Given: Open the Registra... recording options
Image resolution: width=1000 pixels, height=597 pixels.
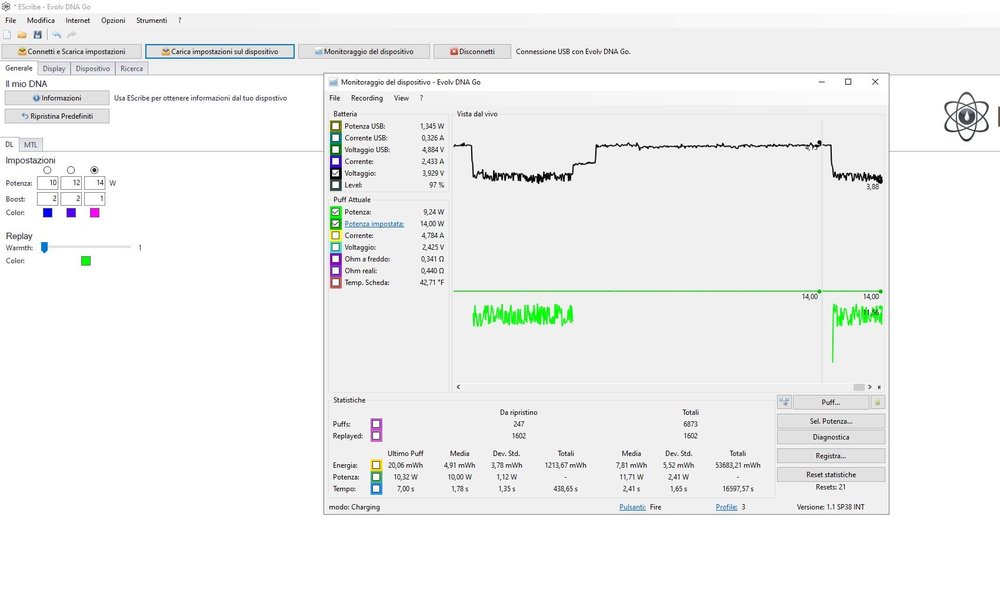Looking at the screenshot, I should [830, 456].
